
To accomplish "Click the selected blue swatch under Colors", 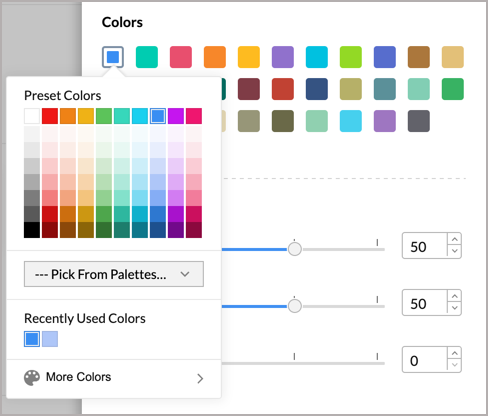I will pos(113,57).
